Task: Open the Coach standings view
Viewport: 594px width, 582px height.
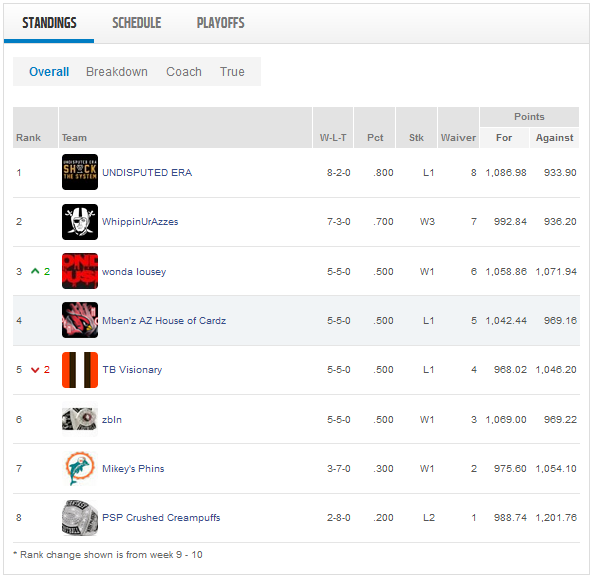Action: 184,72
